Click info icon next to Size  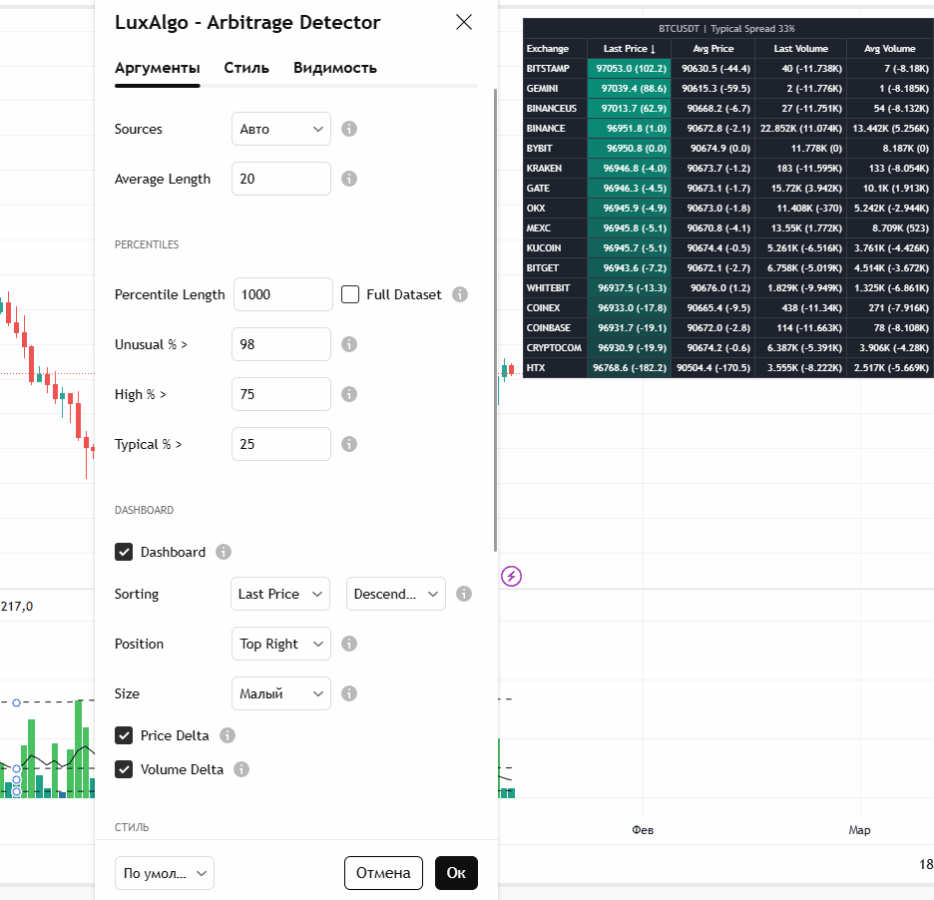349,694
